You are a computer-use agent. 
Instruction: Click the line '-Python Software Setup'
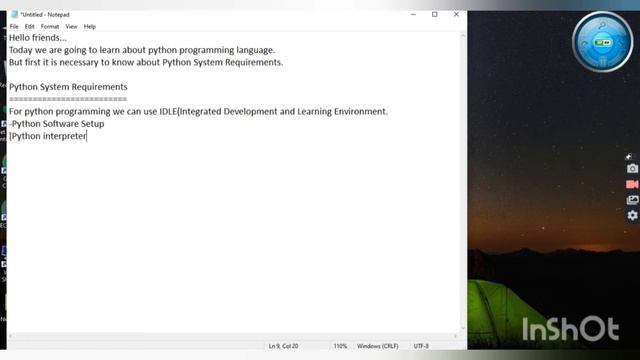(57, 124)
